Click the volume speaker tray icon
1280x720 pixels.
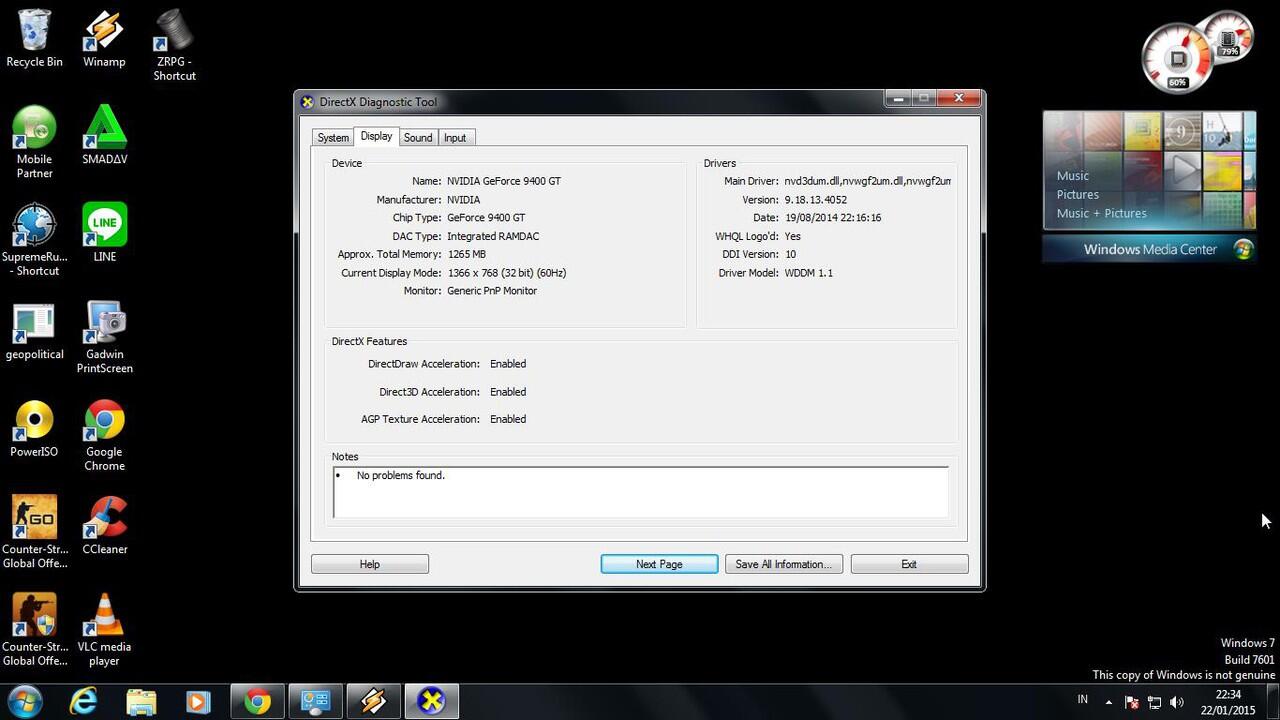[1177, 702]
